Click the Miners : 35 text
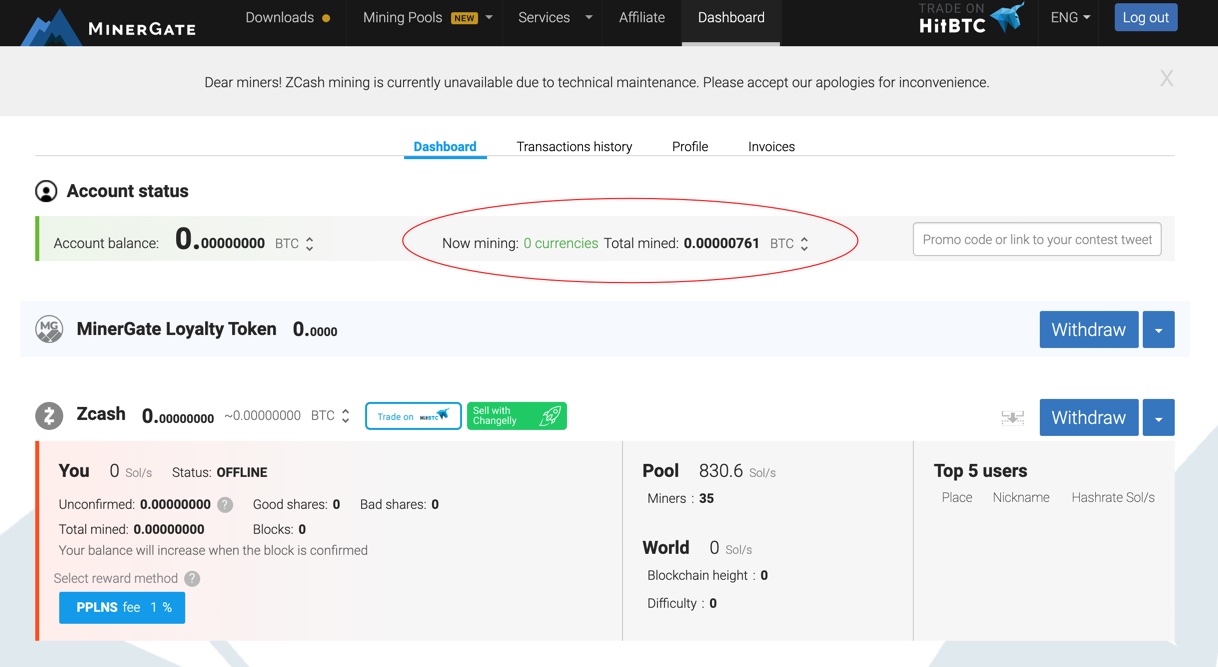 (680, 498)
